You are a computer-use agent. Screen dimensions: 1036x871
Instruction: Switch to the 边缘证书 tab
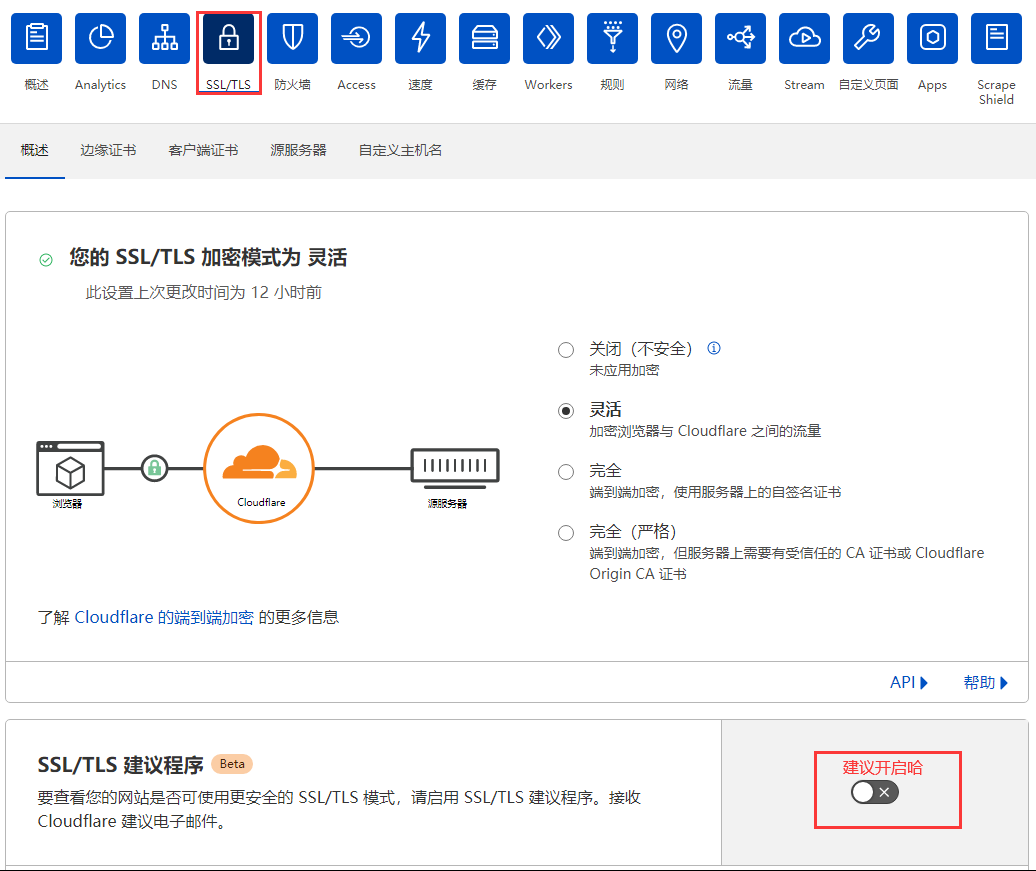(108, 150)
